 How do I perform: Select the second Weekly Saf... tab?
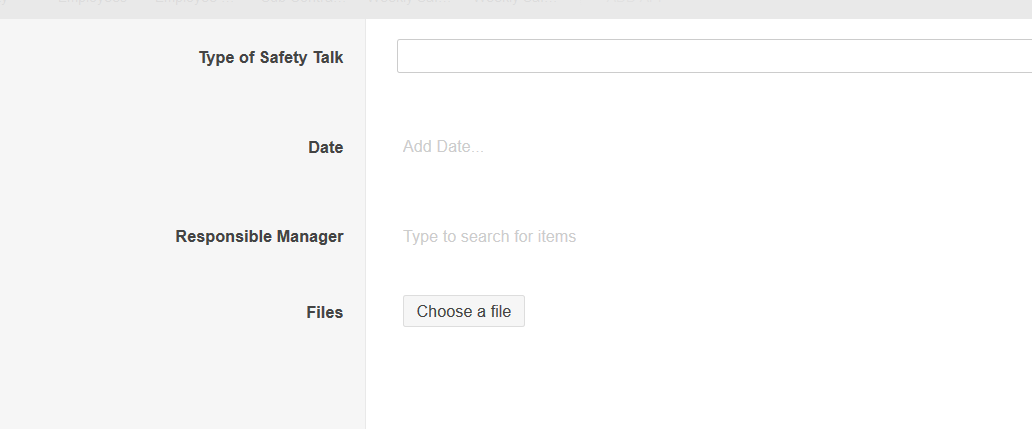coord(511,3)
